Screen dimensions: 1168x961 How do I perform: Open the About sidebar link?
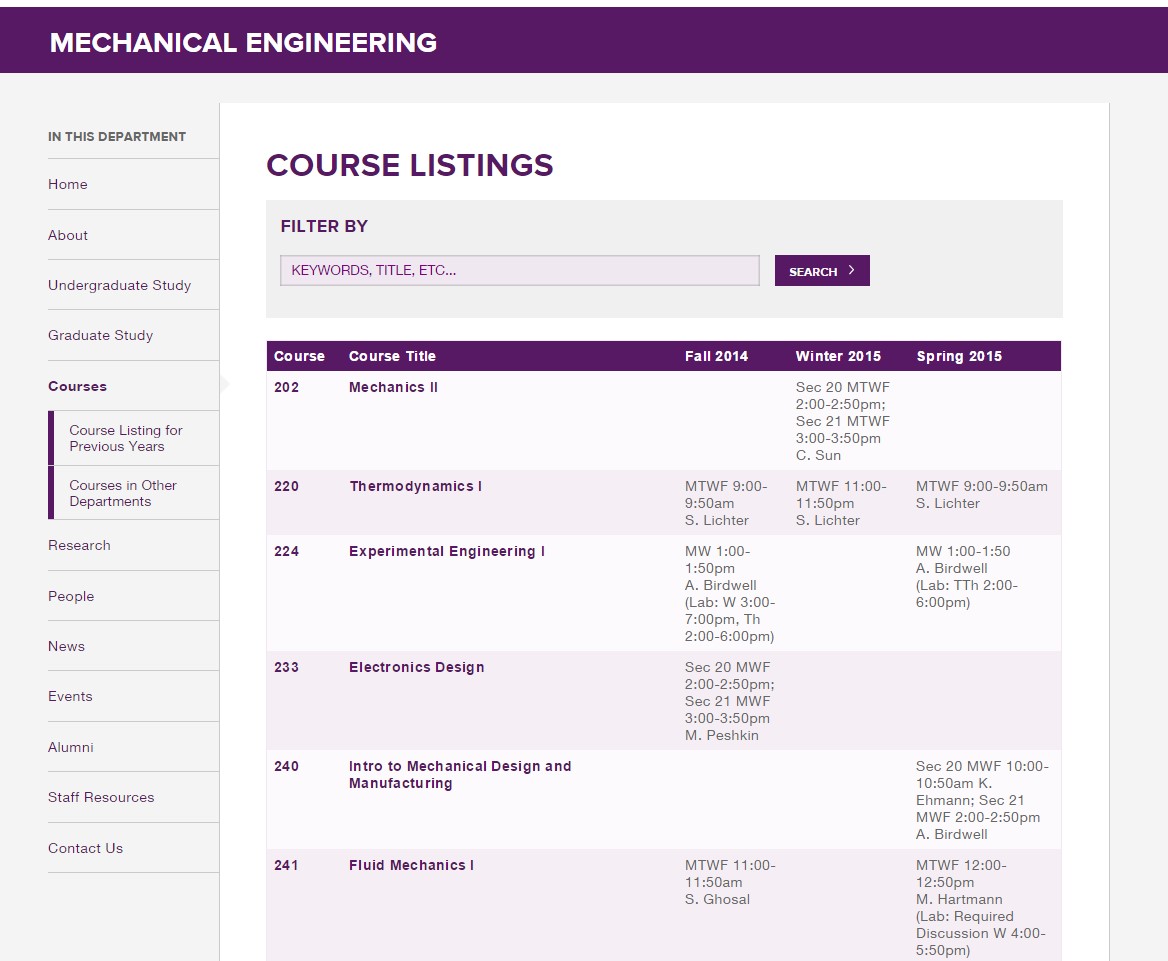[68, 235]
